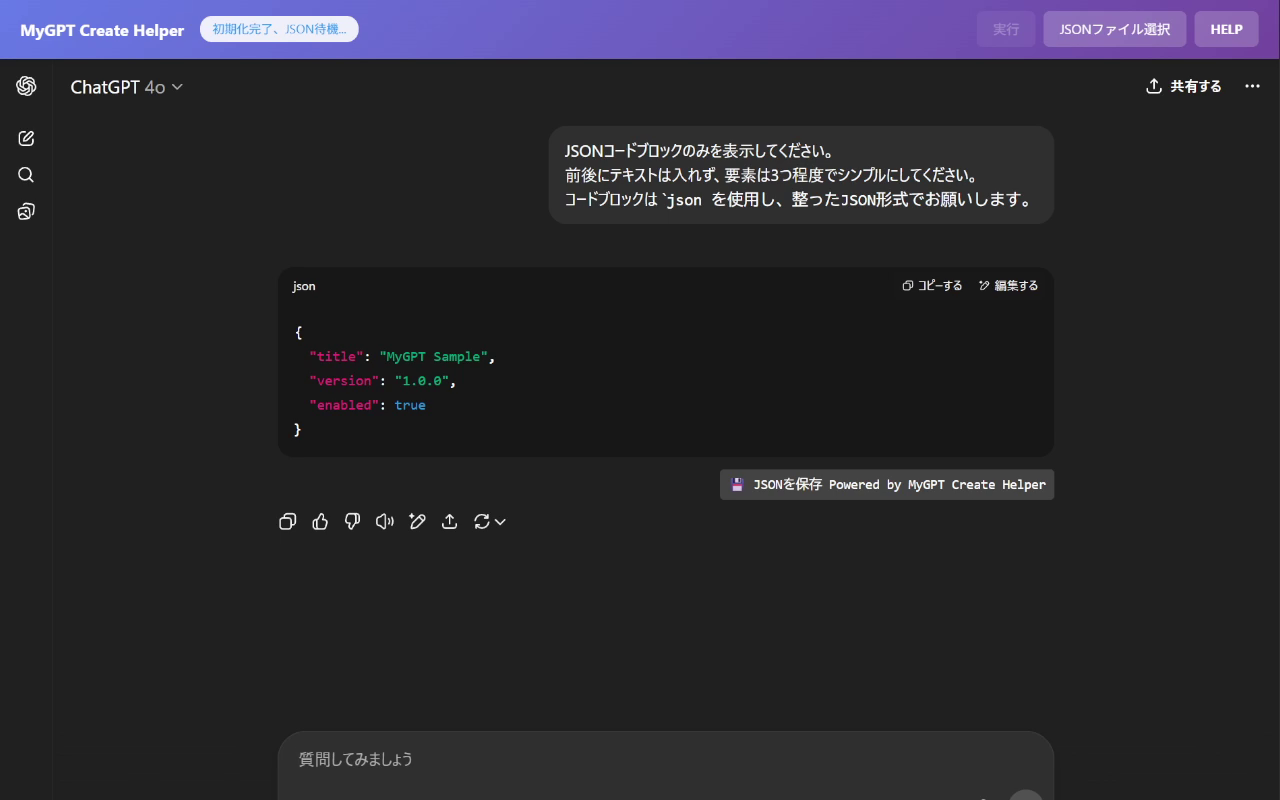Give thumbs up to the response

tap(320, 521)
